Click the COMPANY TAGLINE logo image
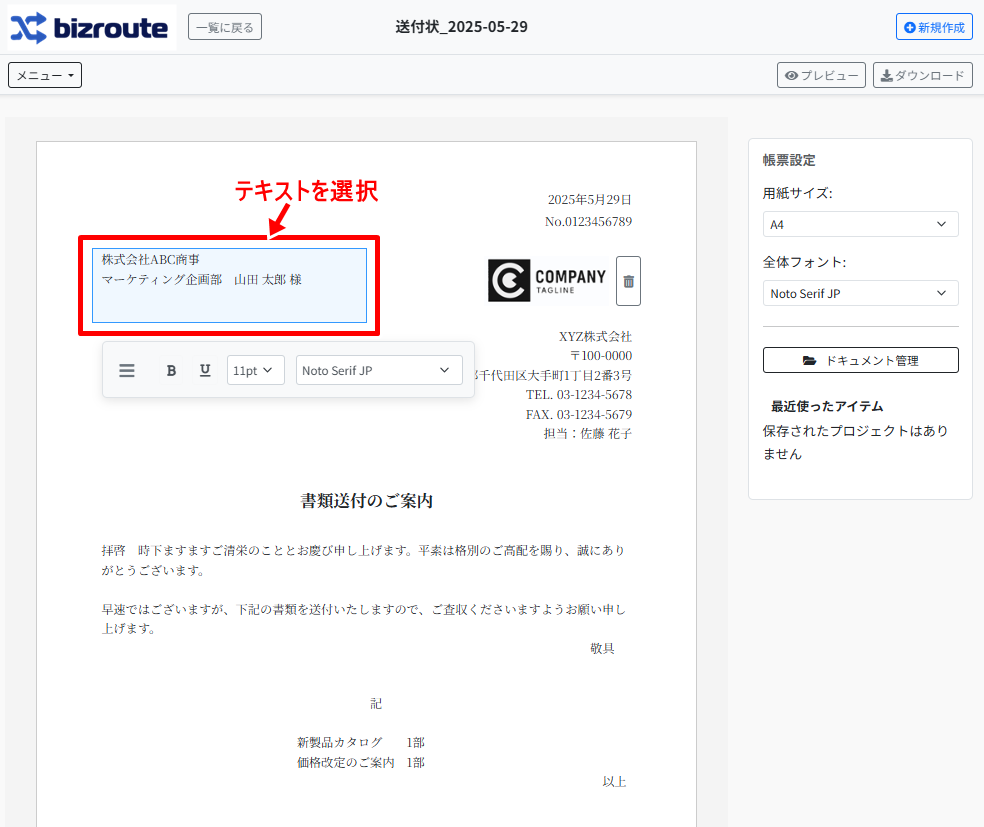 (548, 280)
